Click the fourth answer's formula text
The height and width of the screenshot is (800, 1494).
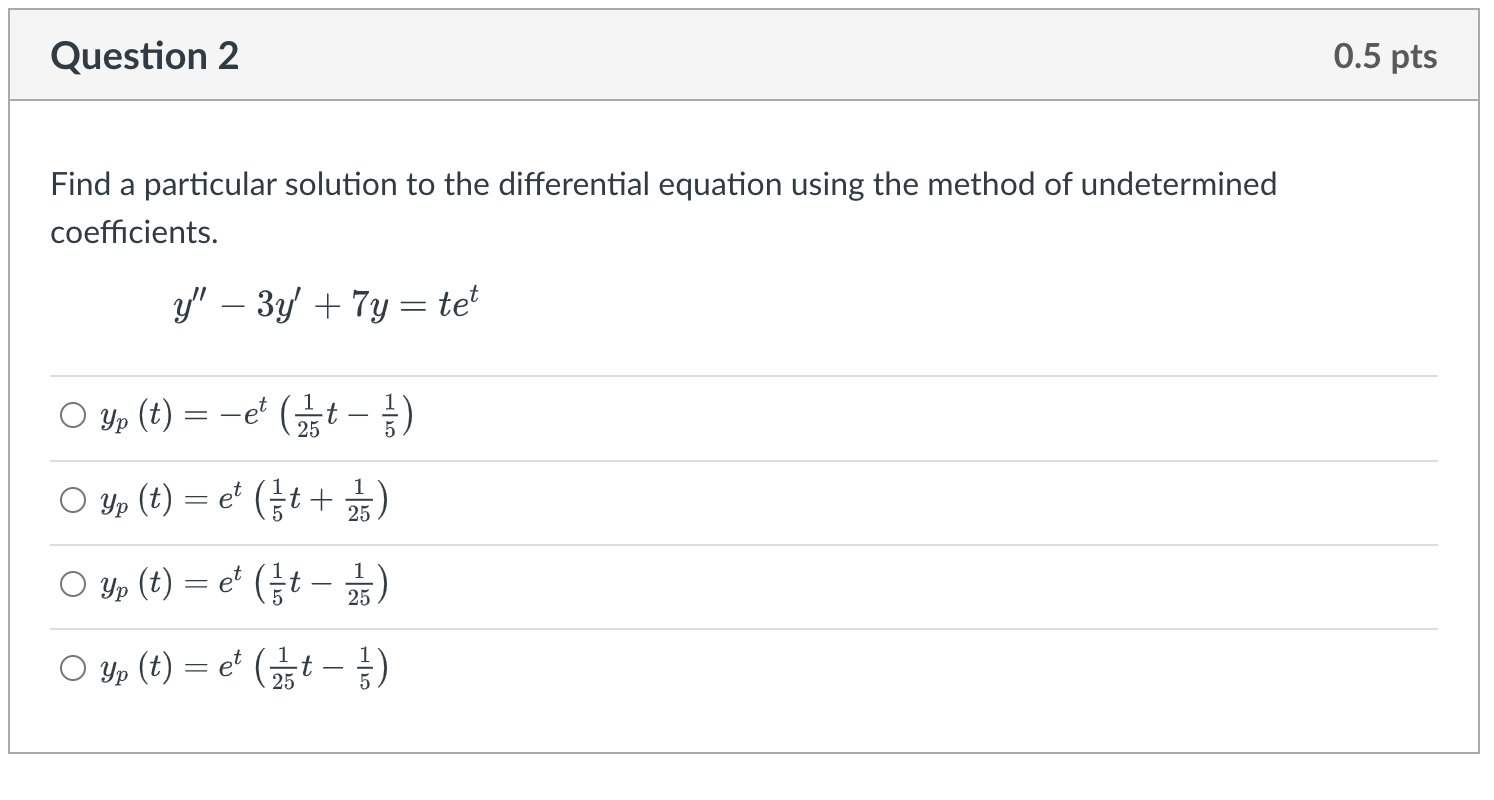pyautogui.click(x=243, y=667)
